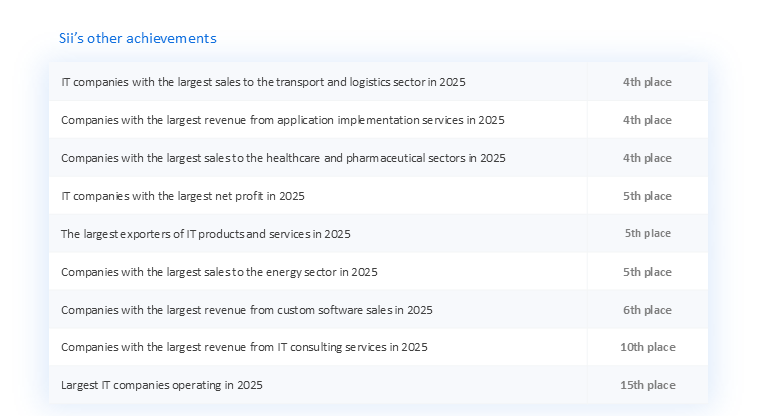Screen dimensions: 760x416
Task: Click "4th place" in the application implementation row
Action: click(647, 120)
